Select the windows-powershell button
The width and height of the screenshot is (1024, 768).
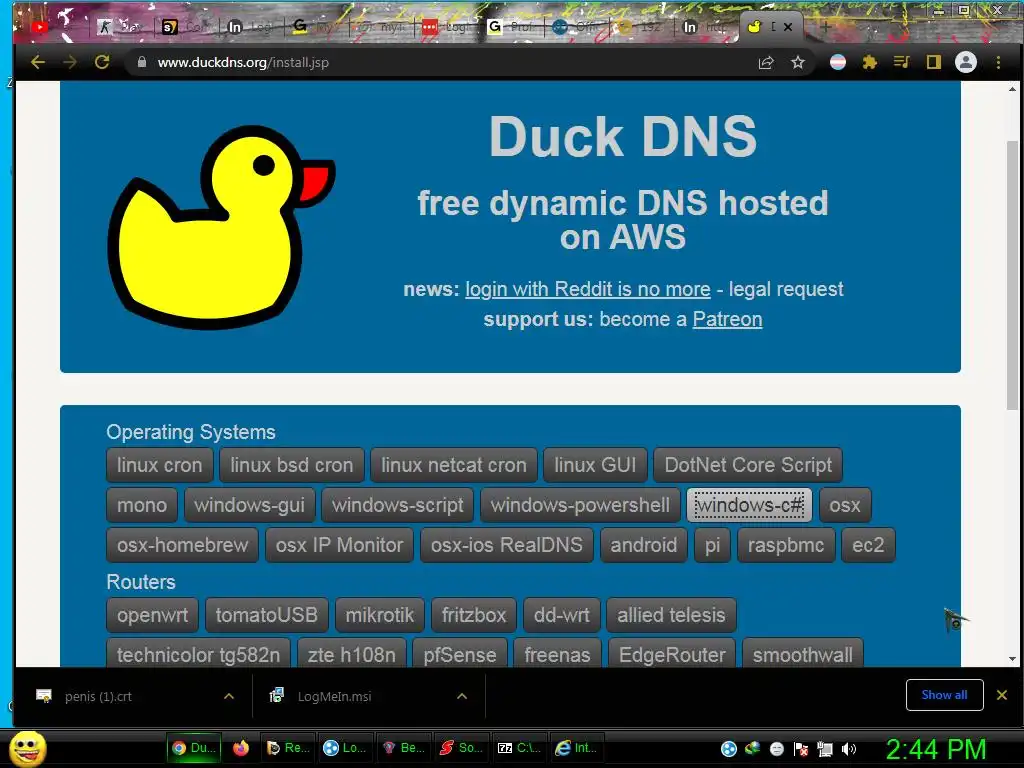[580, 505]
